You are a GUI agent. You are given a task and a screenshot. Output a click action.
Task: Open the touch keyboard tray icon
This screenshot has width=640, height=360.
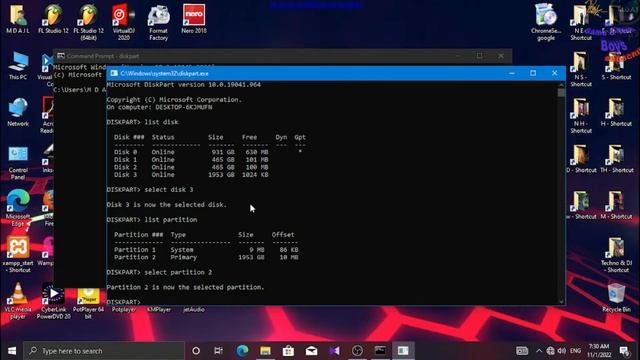522,351
